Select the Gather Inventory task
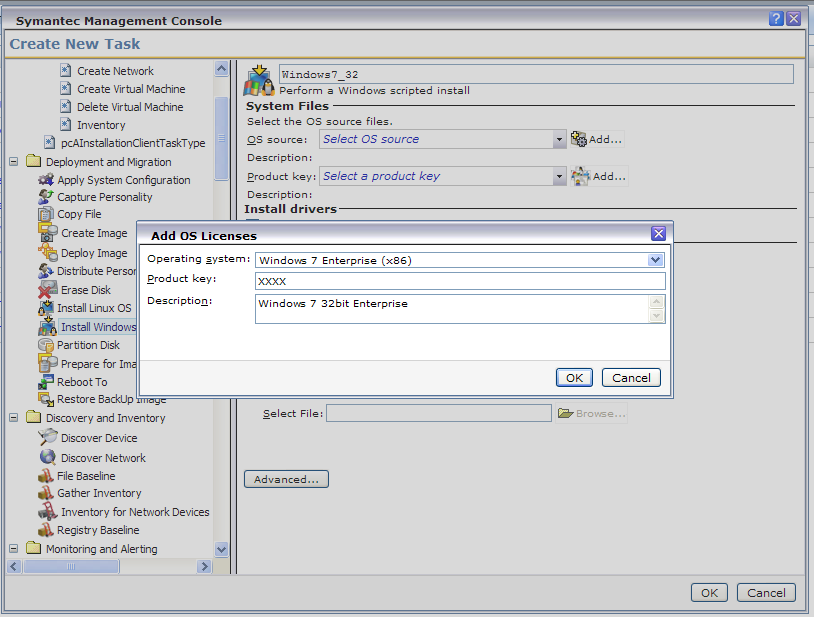Image resolution: width=814 pixels, height=617 pixels. click(99, 493)
